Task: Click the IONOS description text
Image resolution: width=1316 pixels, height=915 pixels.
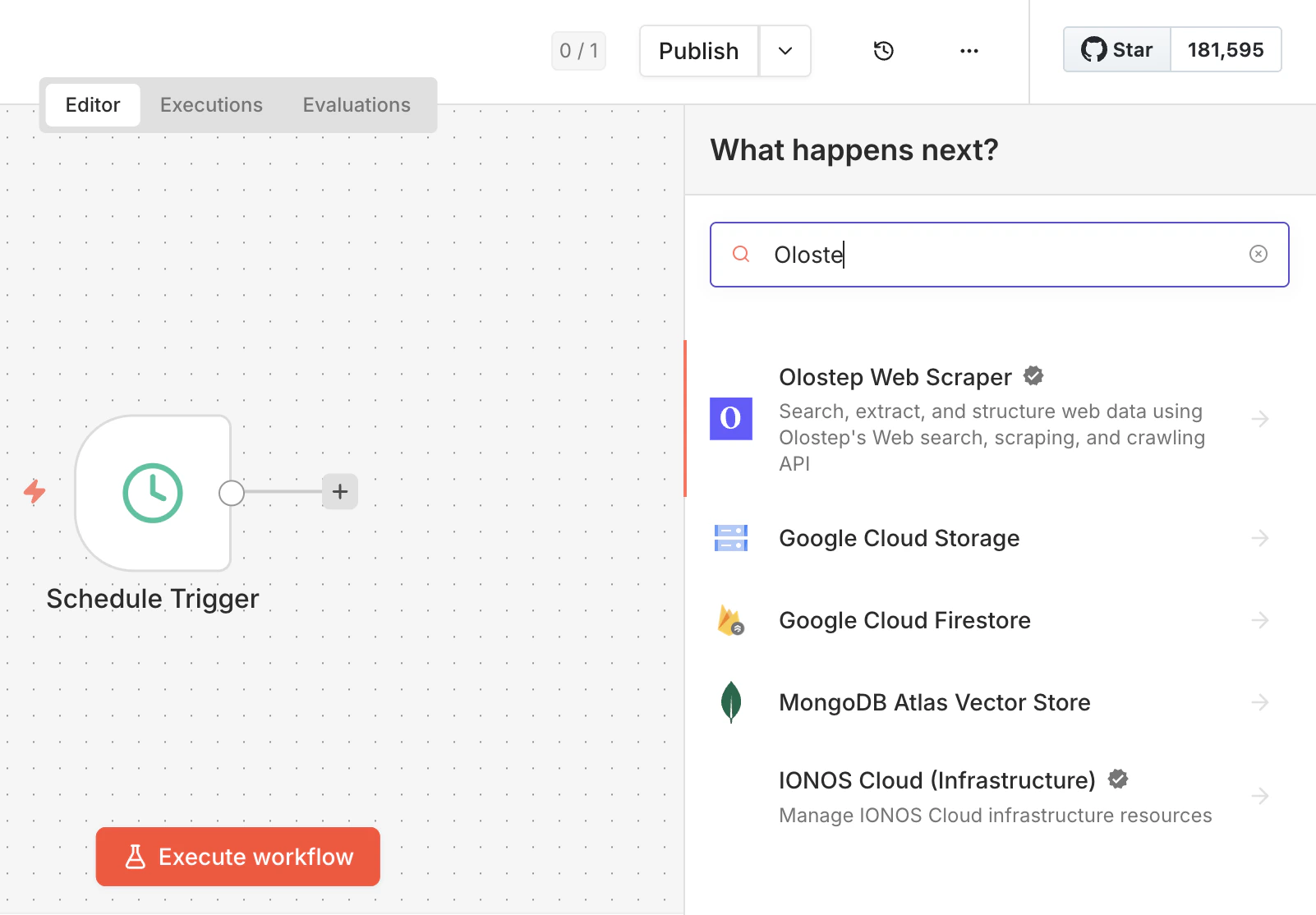Action: pyautogui.click(x=996, y=816)
